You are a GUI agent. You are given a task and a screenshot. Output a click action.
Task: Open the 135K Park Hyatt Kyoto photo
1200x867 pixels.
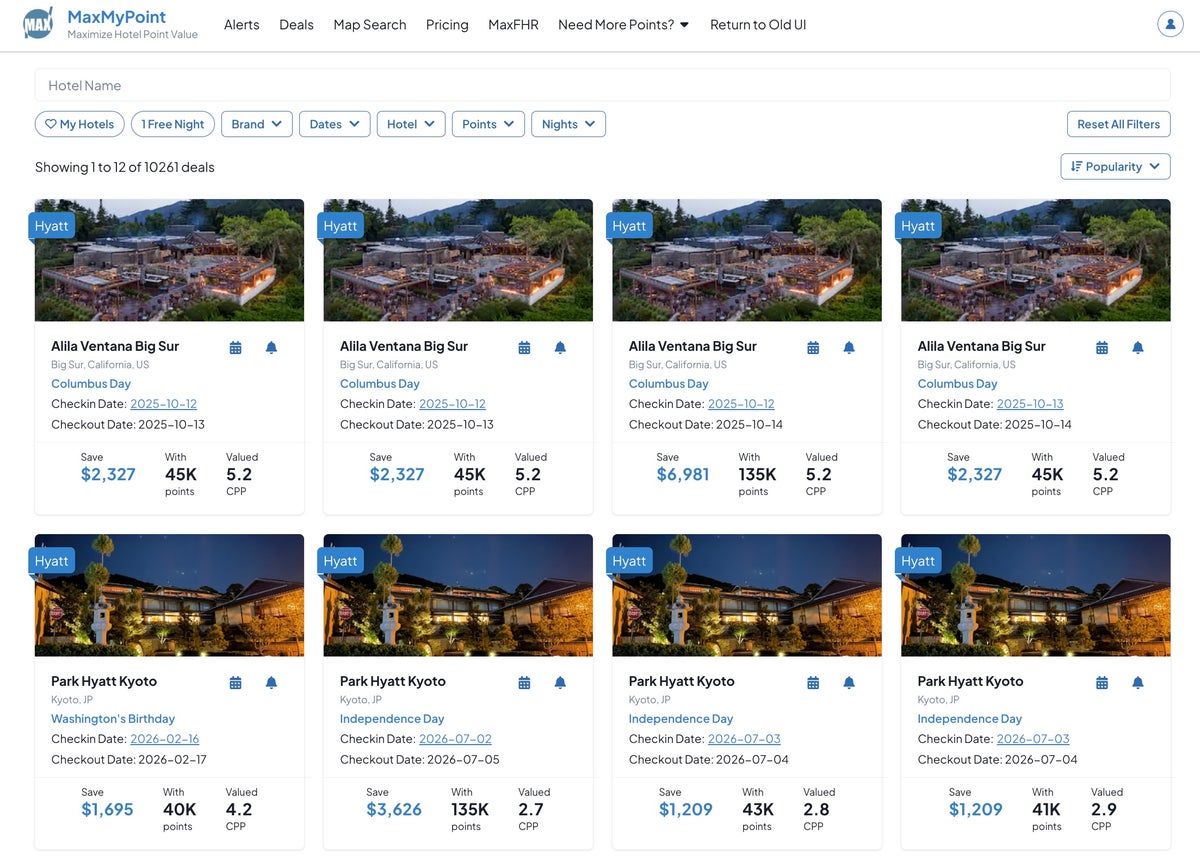(x=458, y=595)
